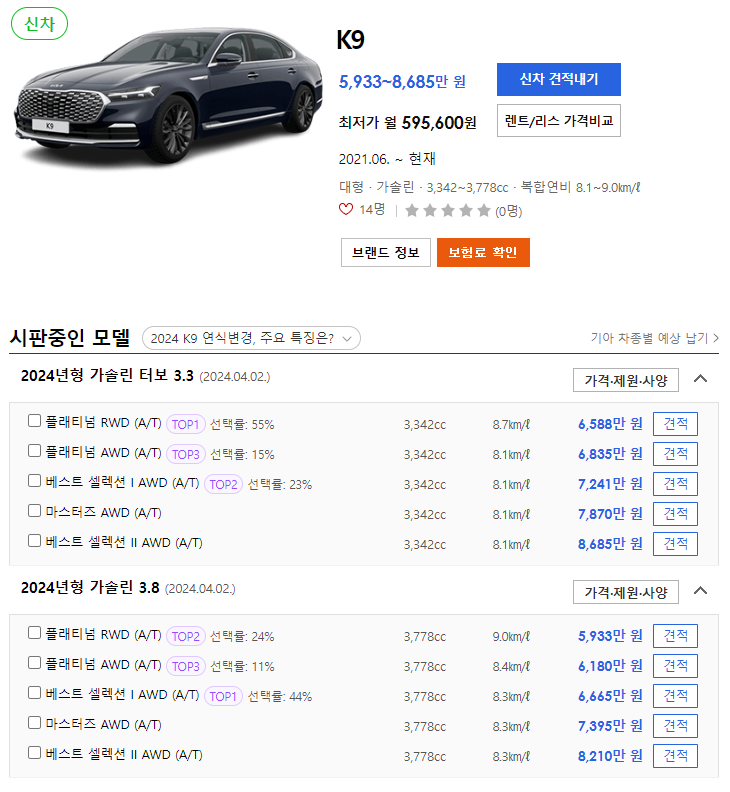The image size is (730, 792).
Task: Check 터보 3.3 베스트 셀렉션 I AWD checkbox
Action: click(34, 481)
